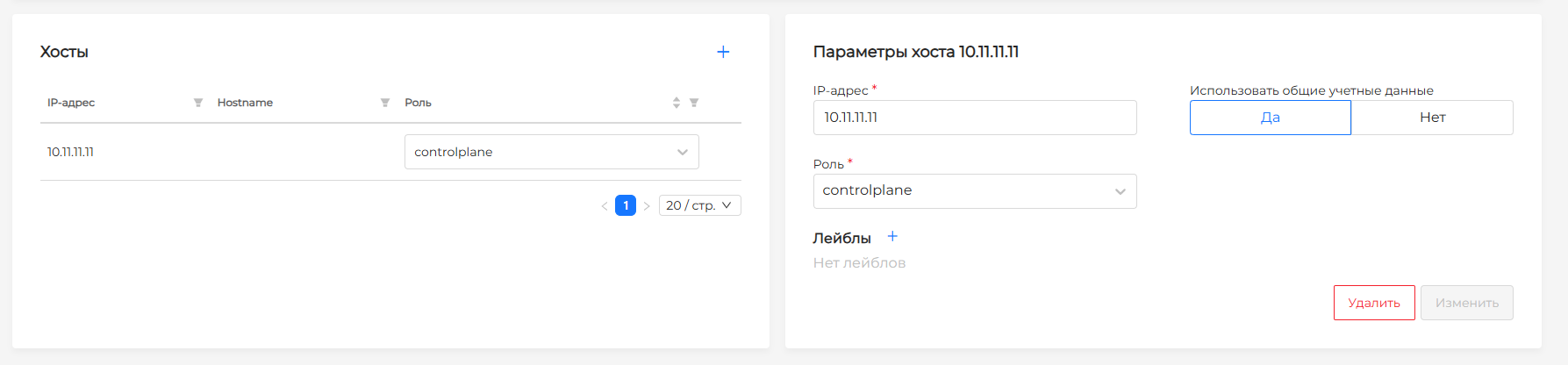Image resolution: width=1568 pixels, height=365 pixels.
Task: Select host 10.11.11.11 in the table
Action: 71,152
